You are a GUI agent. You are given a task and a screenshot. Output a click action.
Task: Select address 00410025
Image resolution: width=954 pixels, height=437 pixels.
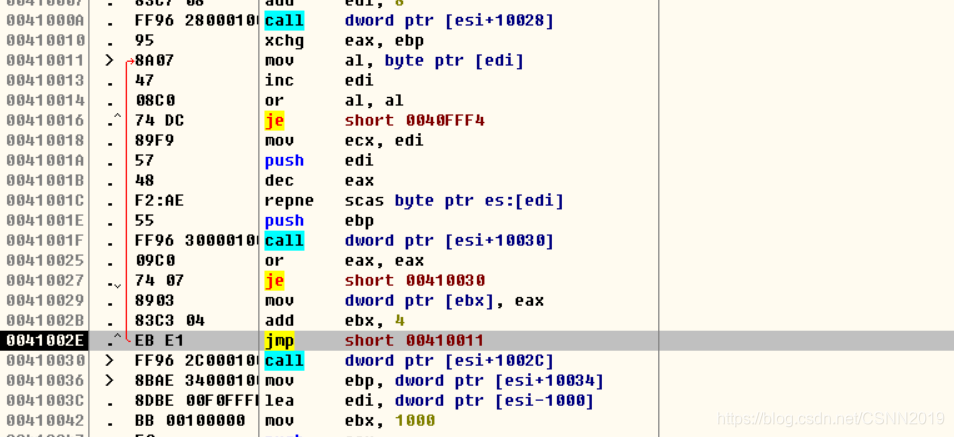point(45,260)
